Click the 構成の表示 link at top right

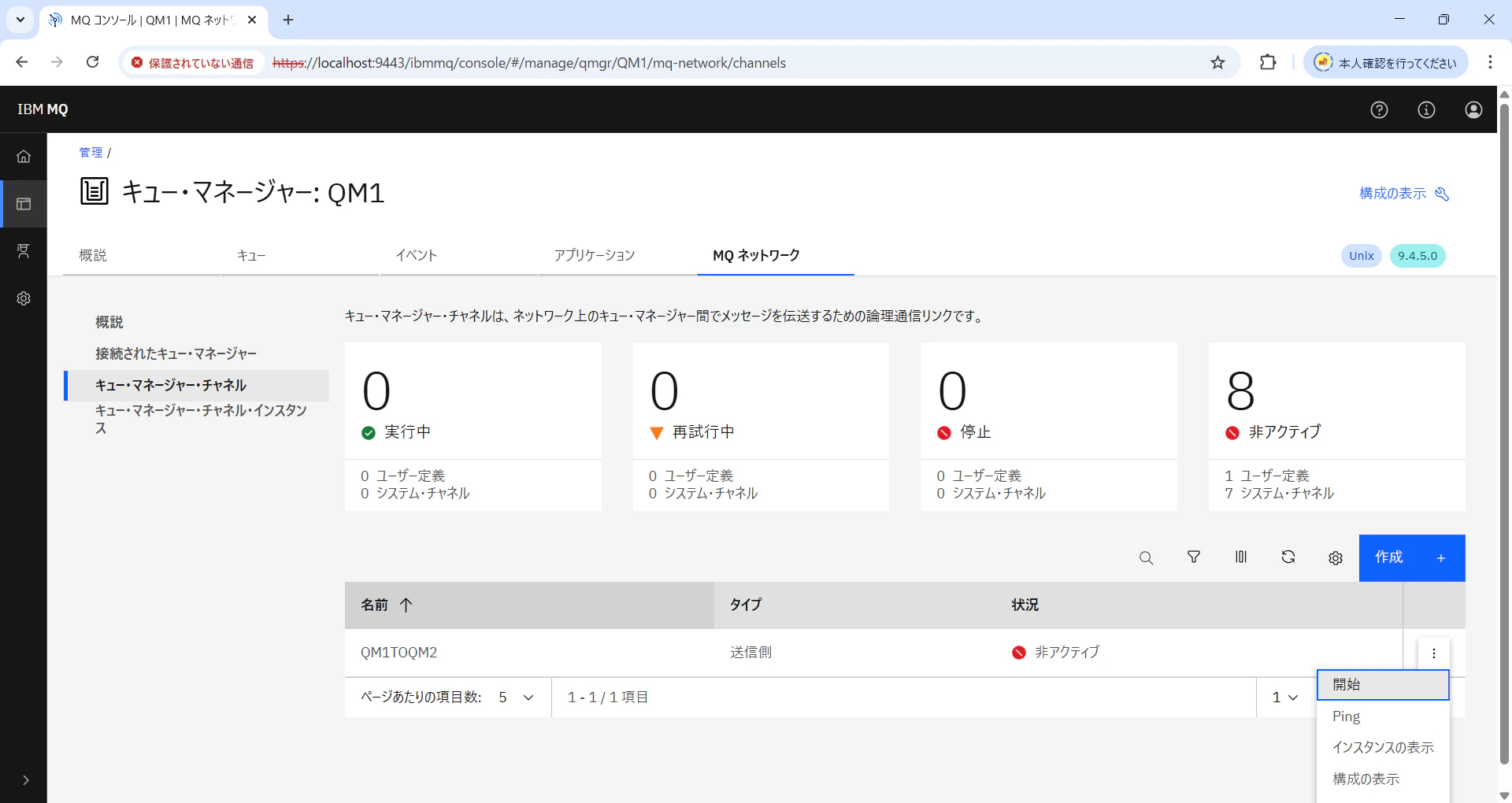coord(1404,194)
